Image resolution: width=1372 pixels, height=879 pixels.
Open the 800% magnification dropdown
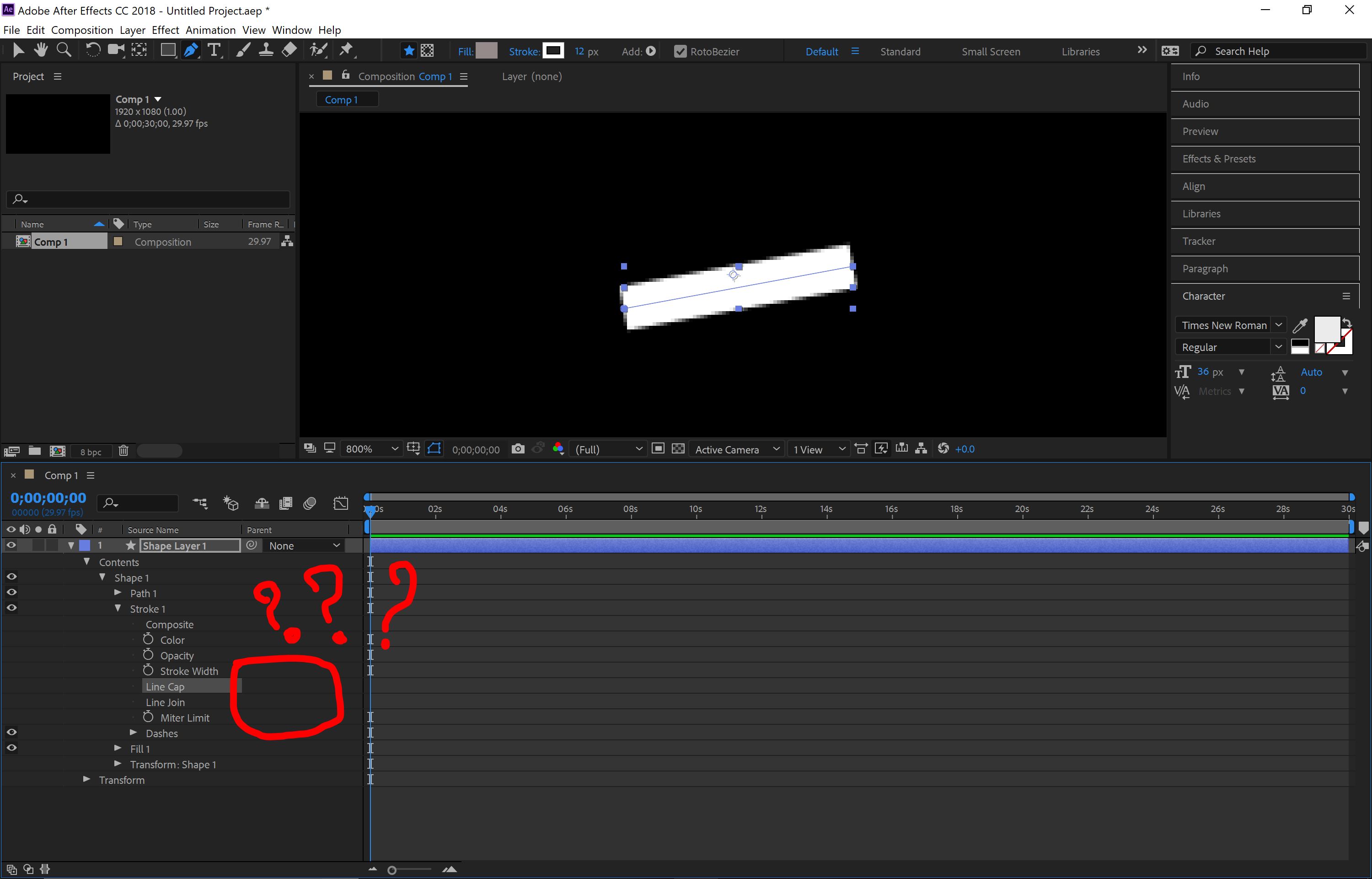(371, 448)
